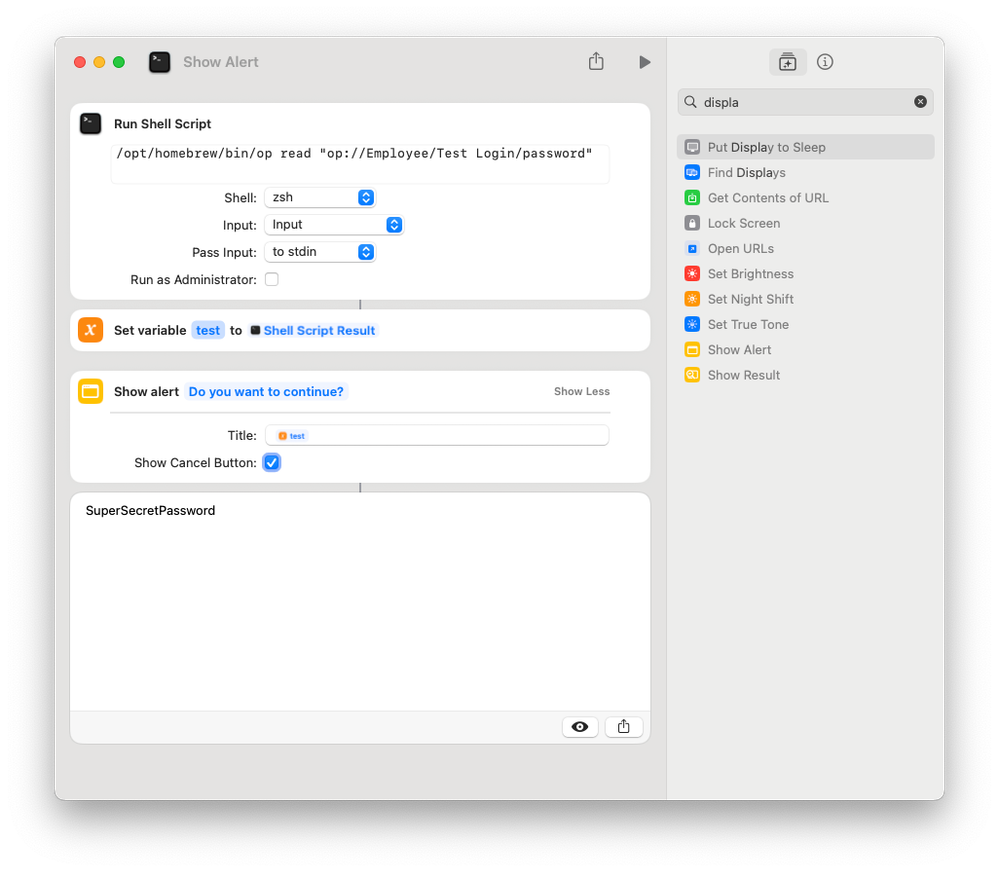Click the SuperSecretPassword result text

(x=150, y=510)
